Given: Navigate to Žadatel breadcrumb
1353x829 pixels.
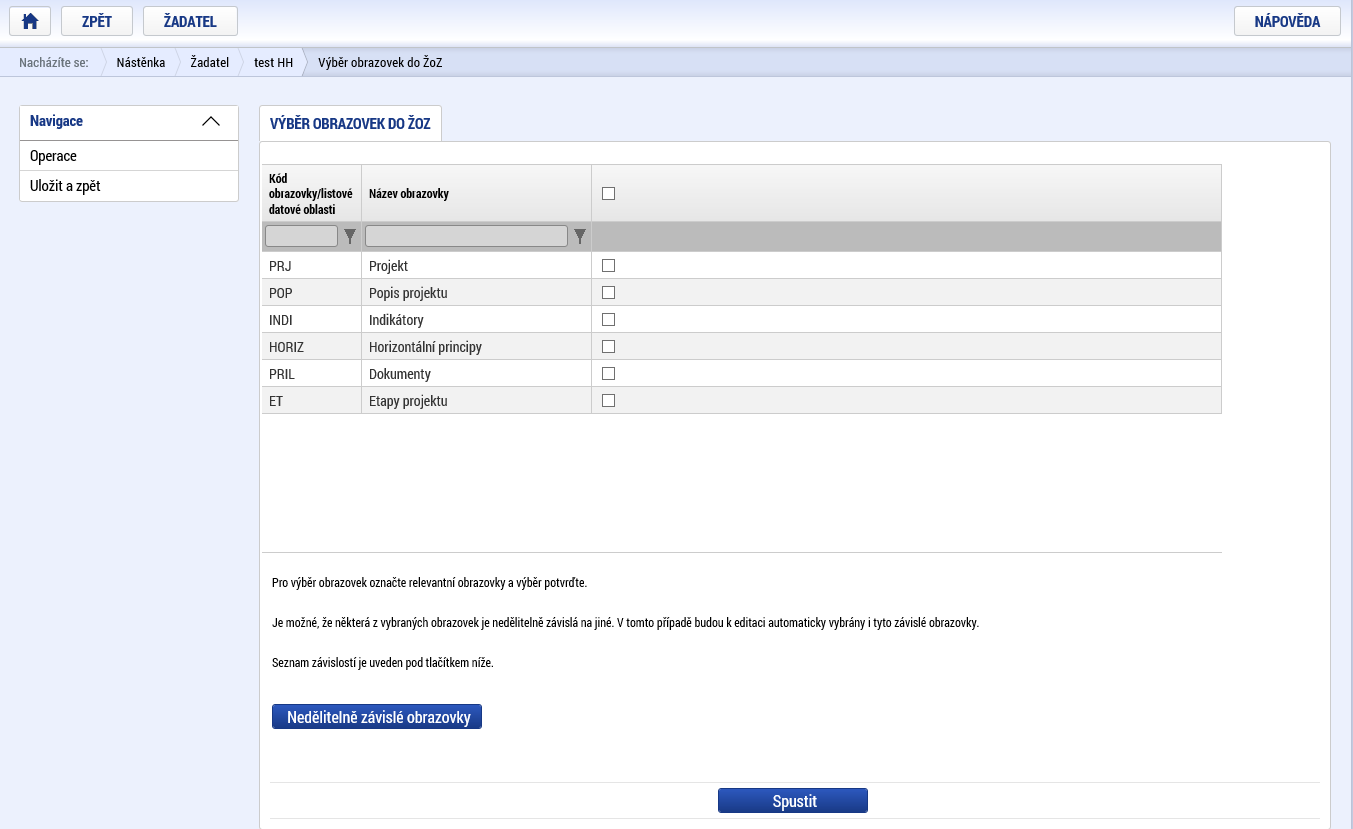Looking at the screenshot, I should pyautogui.click(x=210, y=63).
